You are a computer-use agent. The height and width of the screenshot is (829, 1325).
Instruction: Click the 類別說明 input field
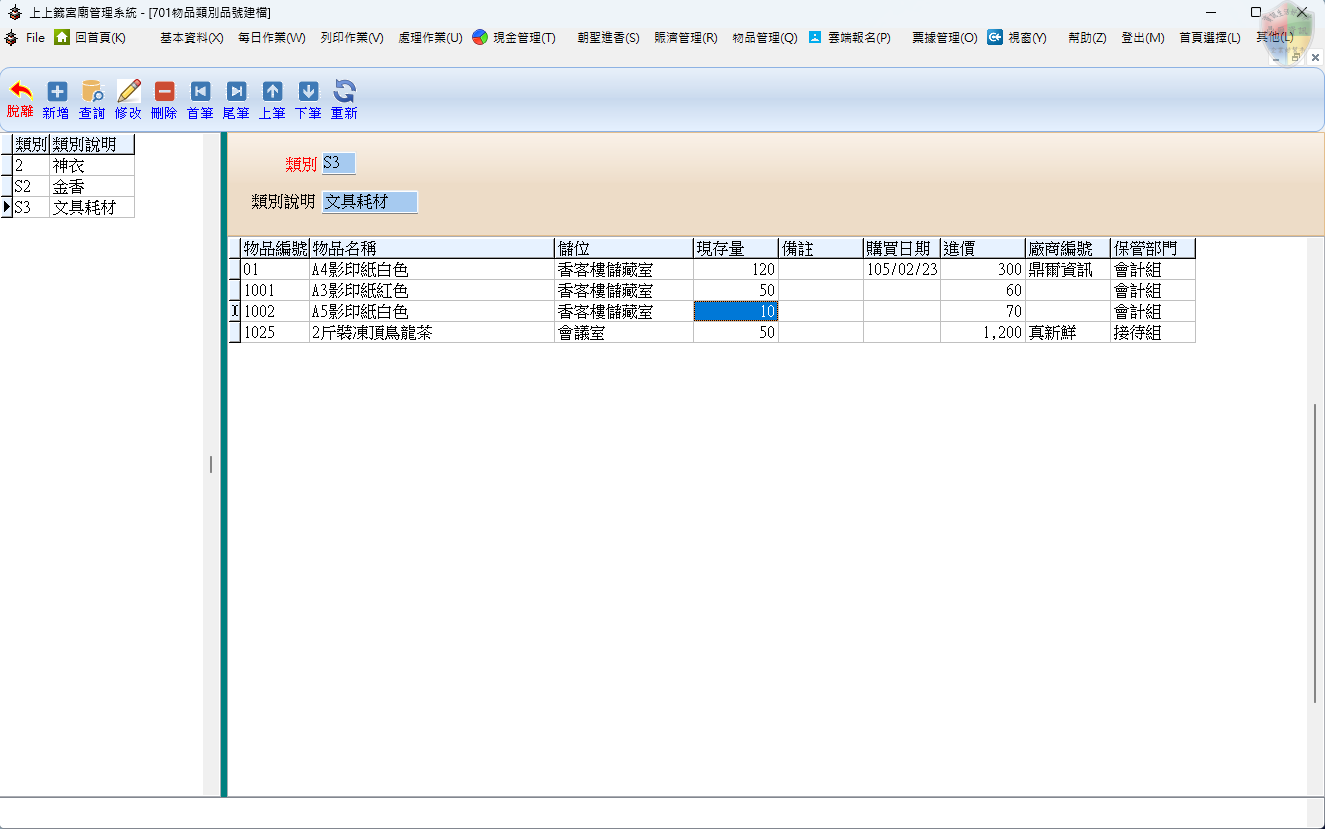tap(369, 202)
